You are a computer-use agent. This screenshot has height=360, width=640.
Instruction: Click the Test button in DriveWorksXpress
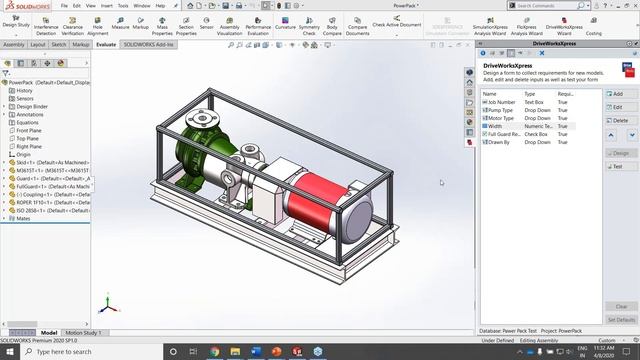(621, 167)
